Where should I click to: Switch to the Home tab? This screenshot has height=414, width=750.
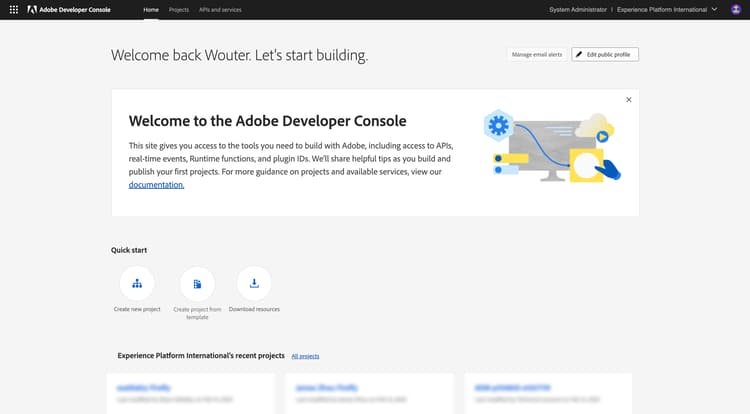pos(151,10)
